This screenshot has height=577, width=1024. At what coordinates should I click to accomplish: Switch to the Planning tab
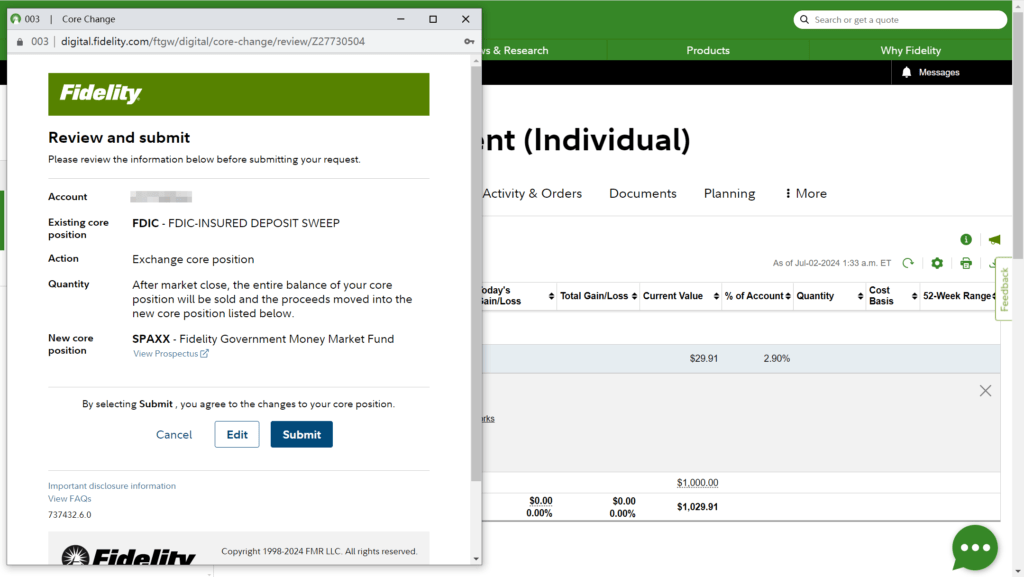[729, 193]
